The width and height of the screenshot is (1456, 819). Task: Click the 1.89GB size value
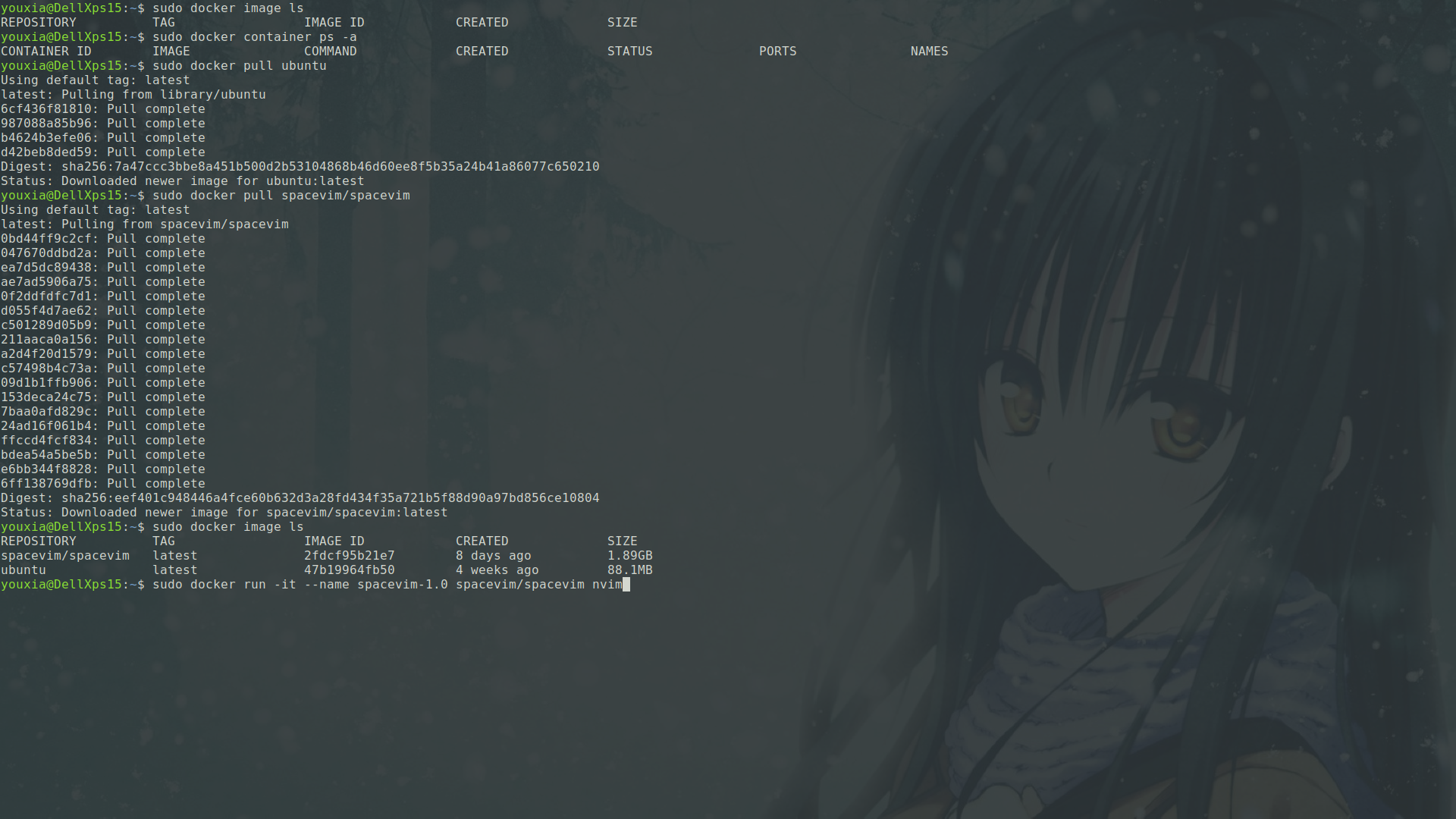click(630, 556)
